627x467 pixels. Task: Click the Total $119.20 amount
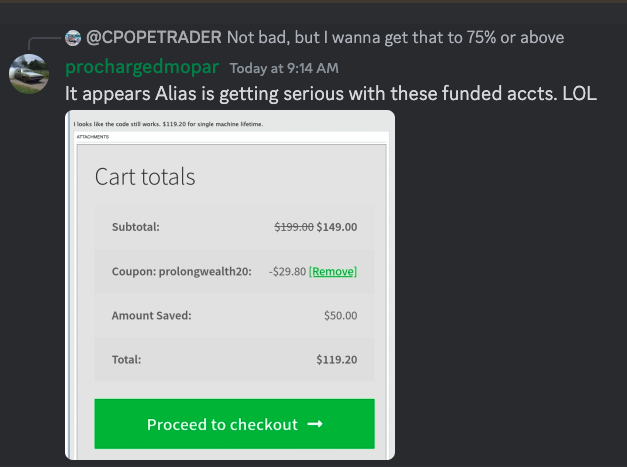pos(336,359)
